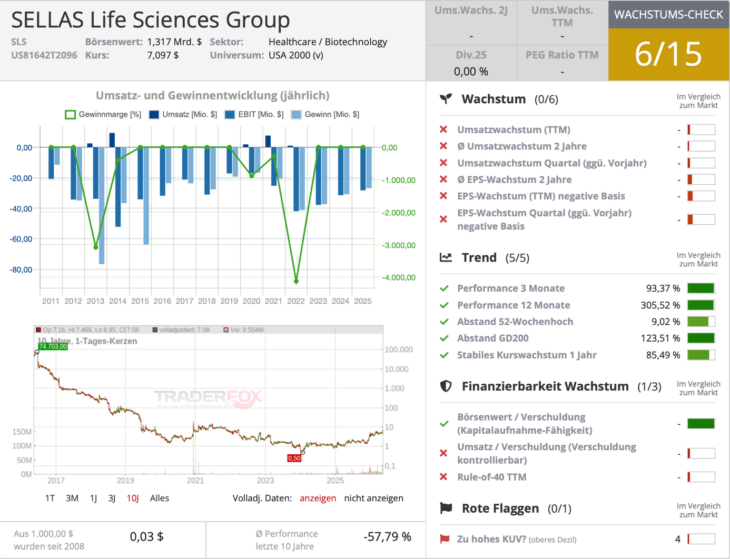Click the Trend chart icon
Viewport: 730px width, 559px height.
click(446, 257)
